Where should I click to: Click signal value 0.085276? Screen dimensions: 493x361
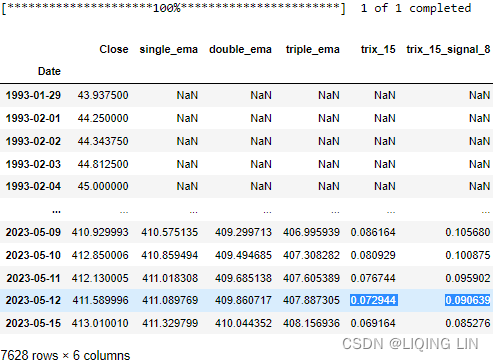[x=468, y=323]
